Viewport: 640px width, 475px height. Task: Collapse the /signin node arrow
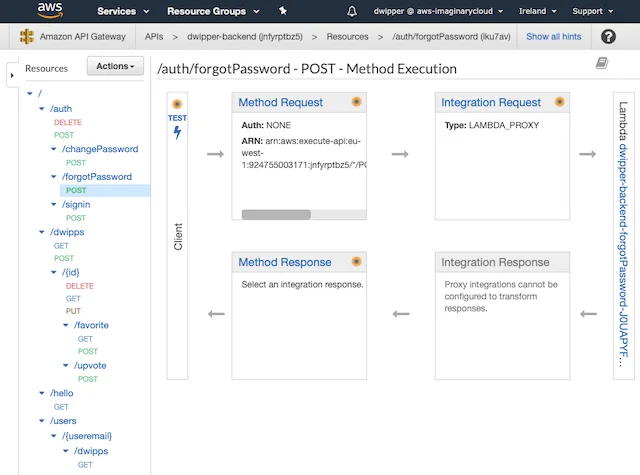(53, 204)
